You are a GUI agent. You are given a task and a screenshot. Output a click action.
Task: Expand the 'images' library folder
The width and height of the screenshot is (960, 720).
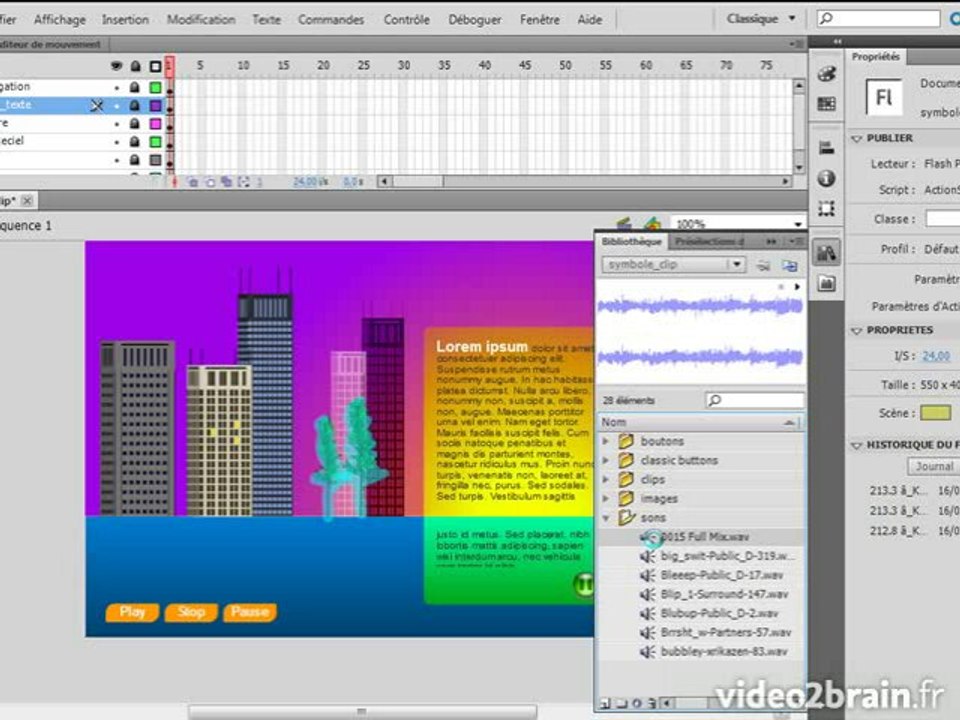pos(606,498)
